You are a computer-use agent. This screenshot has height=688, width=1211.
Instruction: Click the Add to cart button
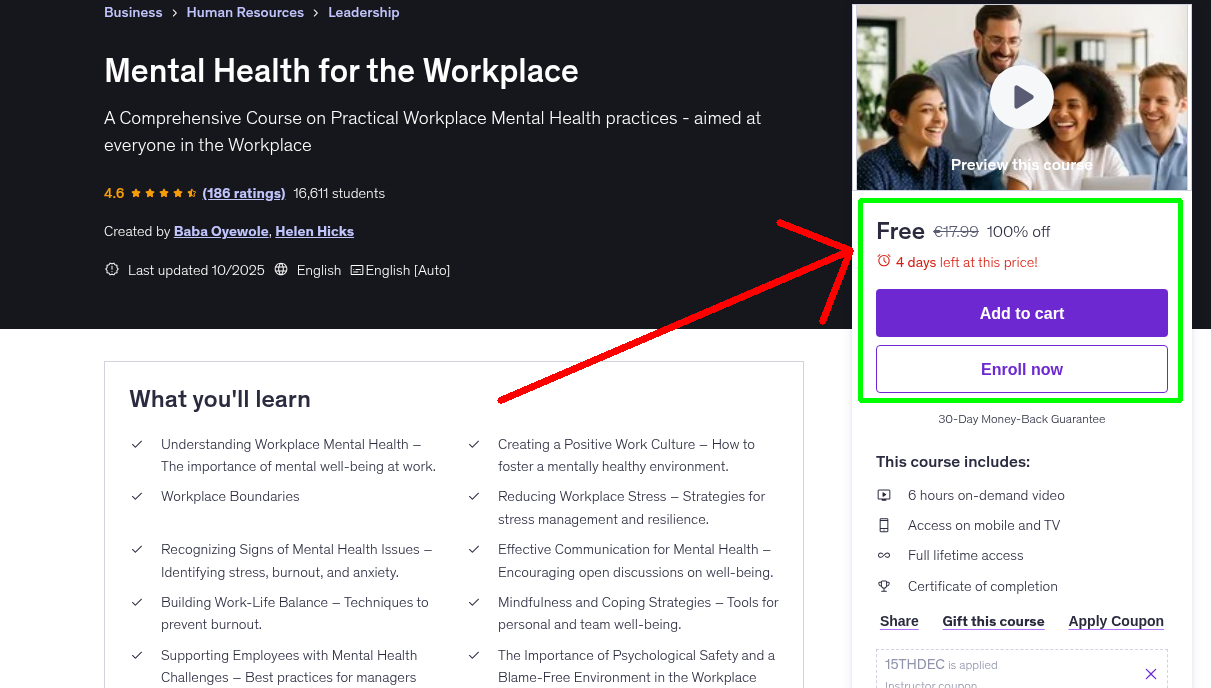pyautogui.click(x=1021, y=312)
